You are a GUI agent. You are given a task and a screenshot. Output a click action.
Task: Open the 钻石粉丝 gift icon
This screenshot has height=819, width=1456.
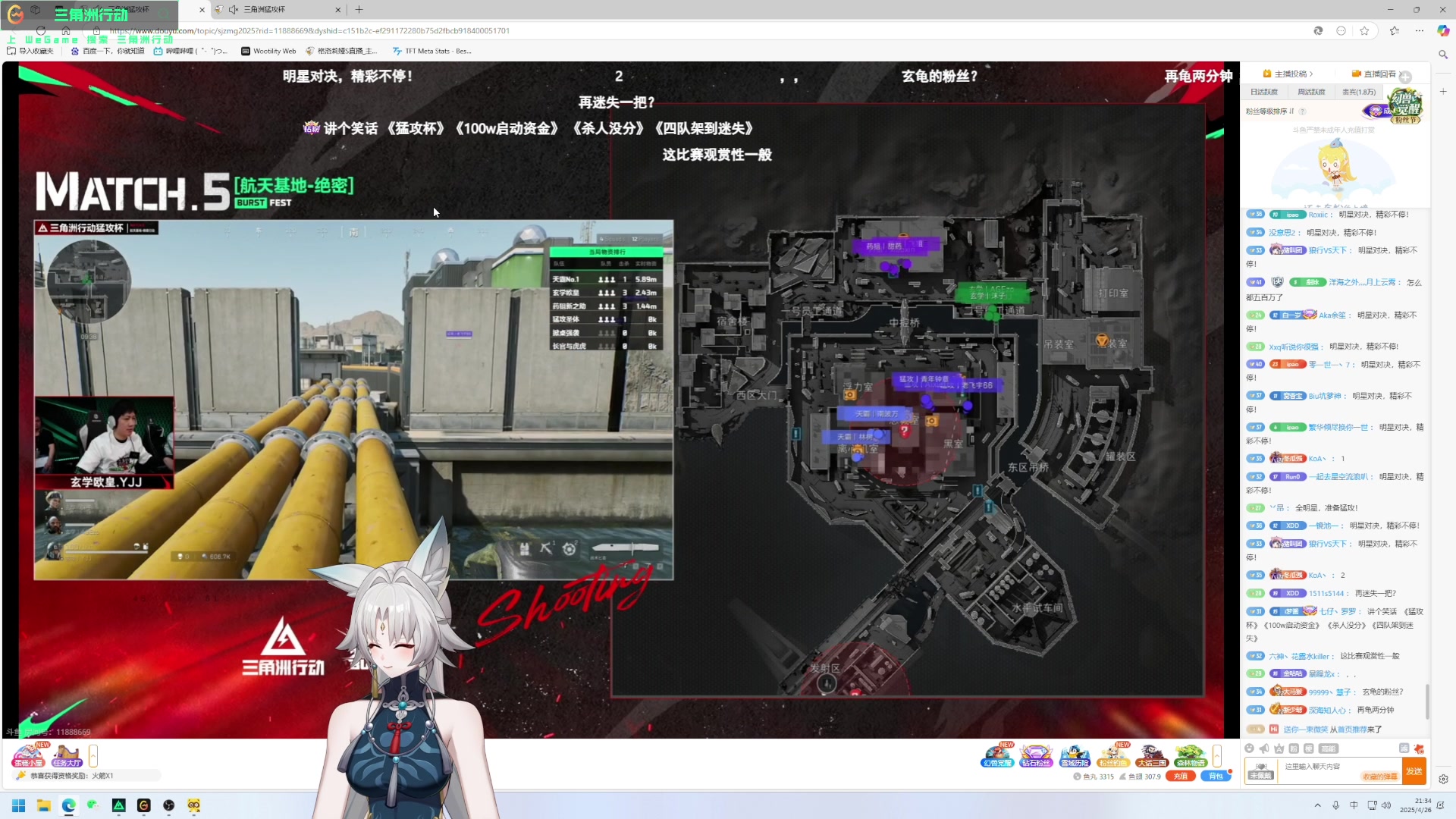pyautogui.click(x=1035, y=755)
